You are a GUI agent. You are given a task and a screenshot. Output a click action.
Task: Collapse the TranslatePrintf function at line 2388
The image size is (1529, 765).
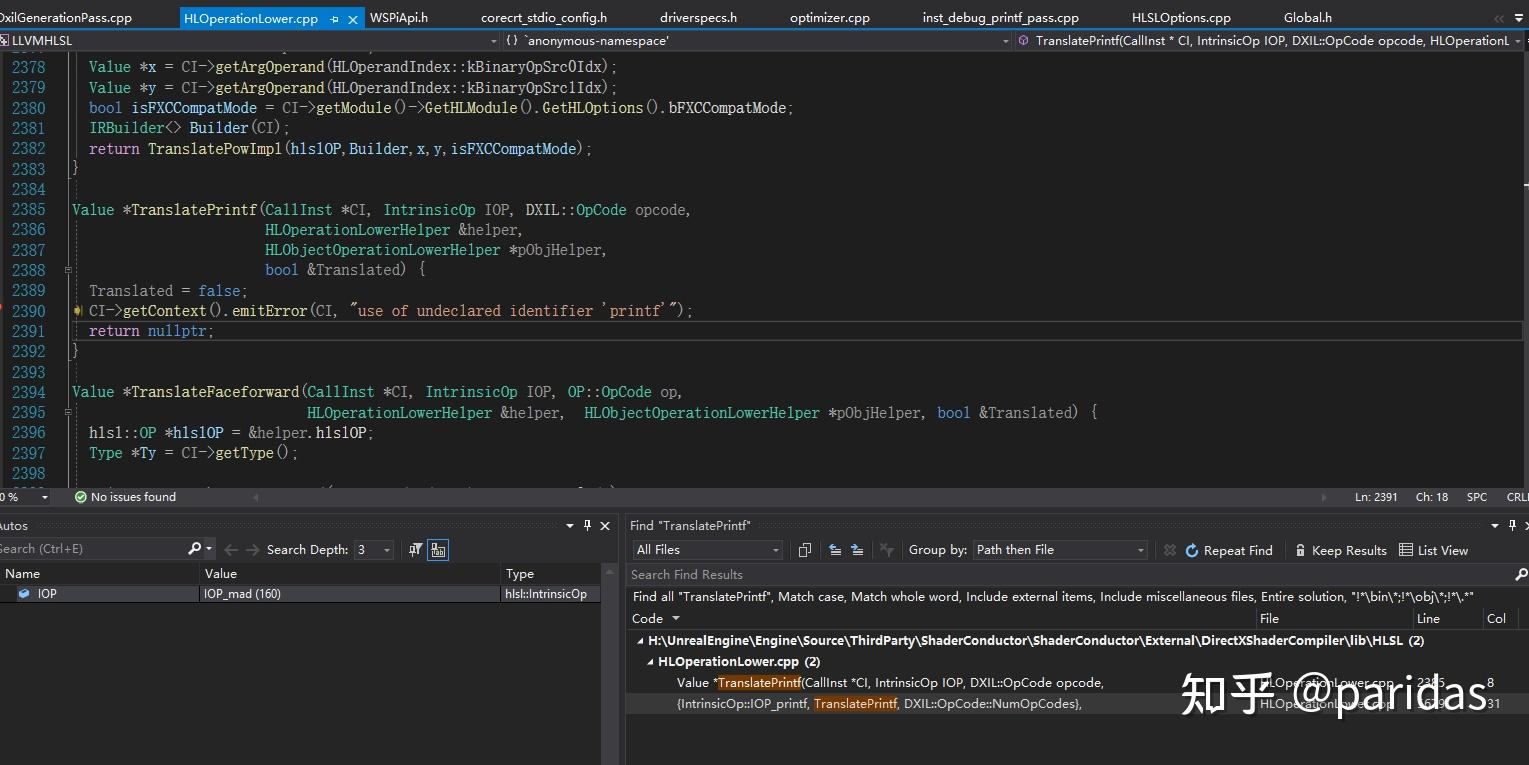coord(68,270)
